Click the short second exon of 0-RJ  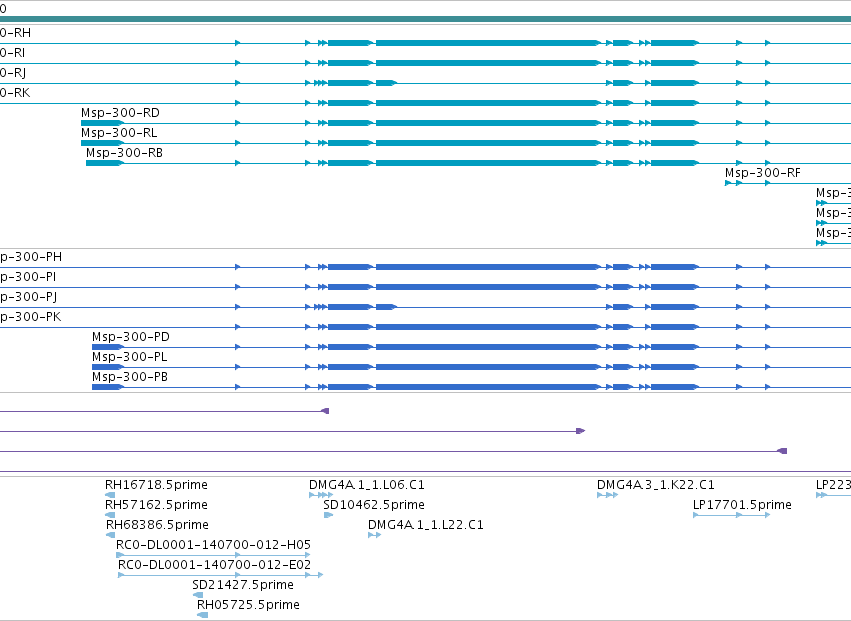pos(386,83)
